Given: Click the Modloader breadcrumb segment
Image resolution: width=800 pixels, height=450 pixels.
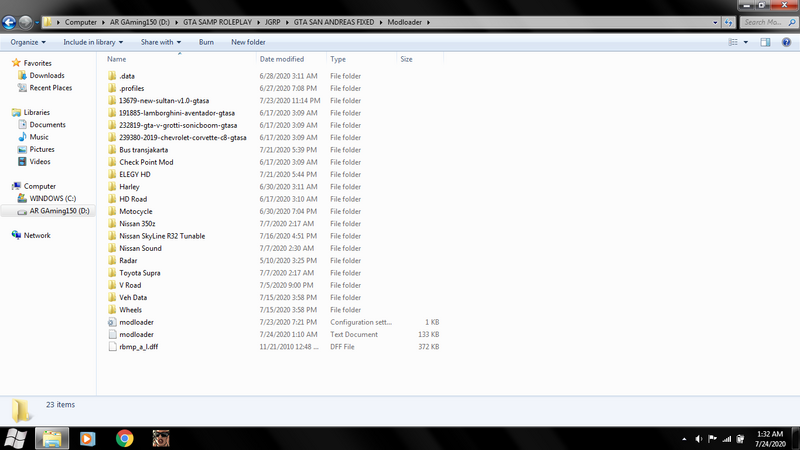Looking at the screenshot, I should (x=405, y=22).
